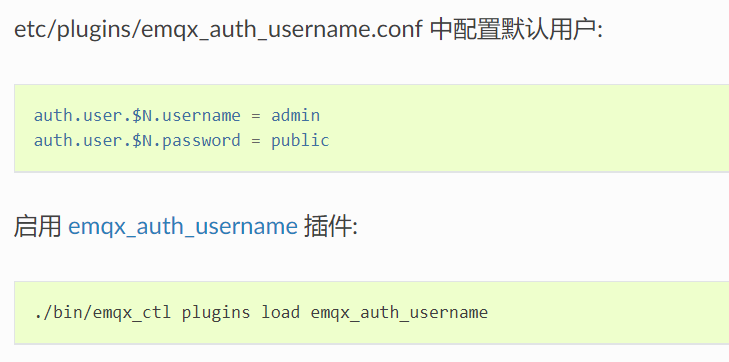Click the line "auth.user.$N.password = public"

181,140
